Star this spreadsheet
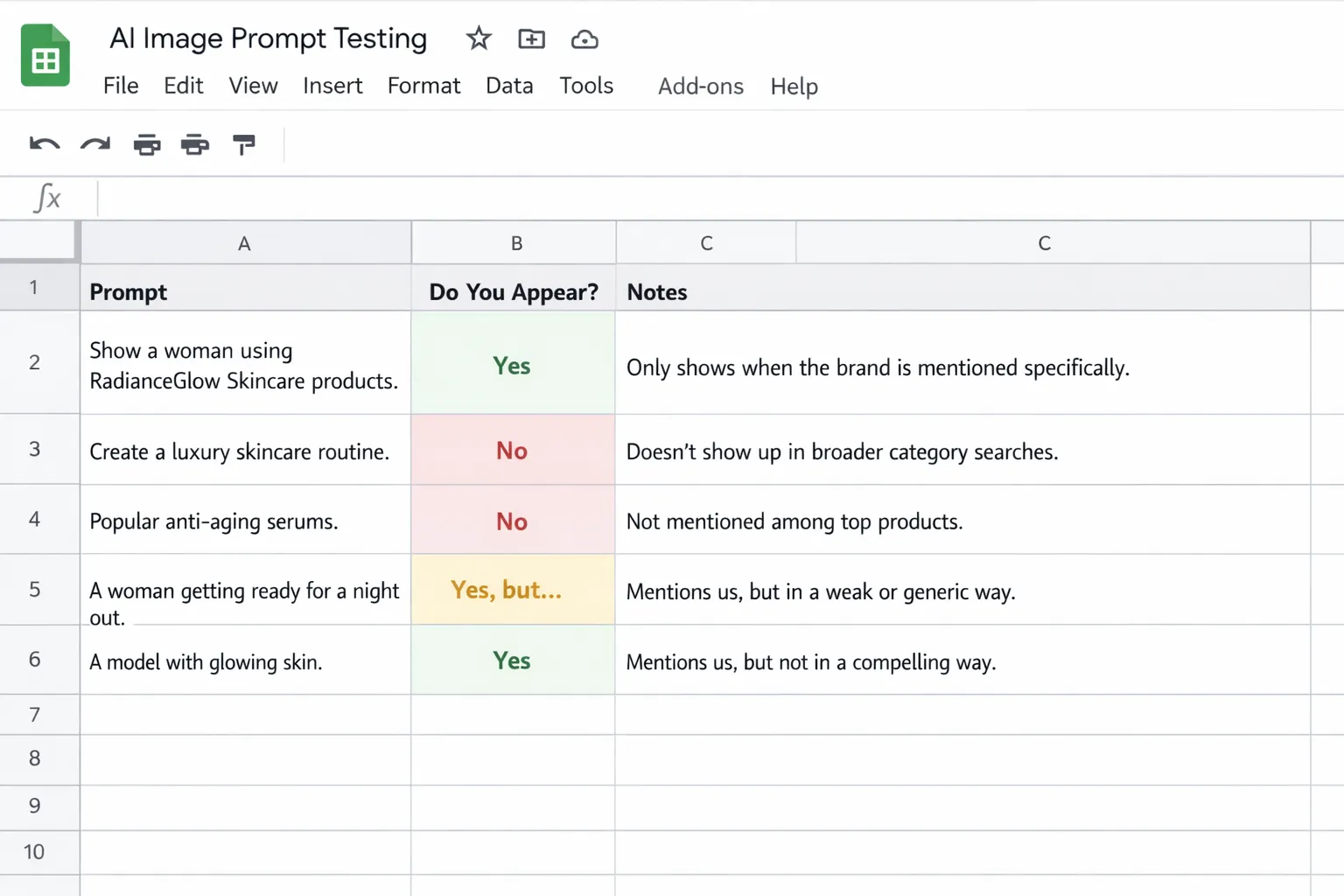1344x896 pixels. [478, 38]
